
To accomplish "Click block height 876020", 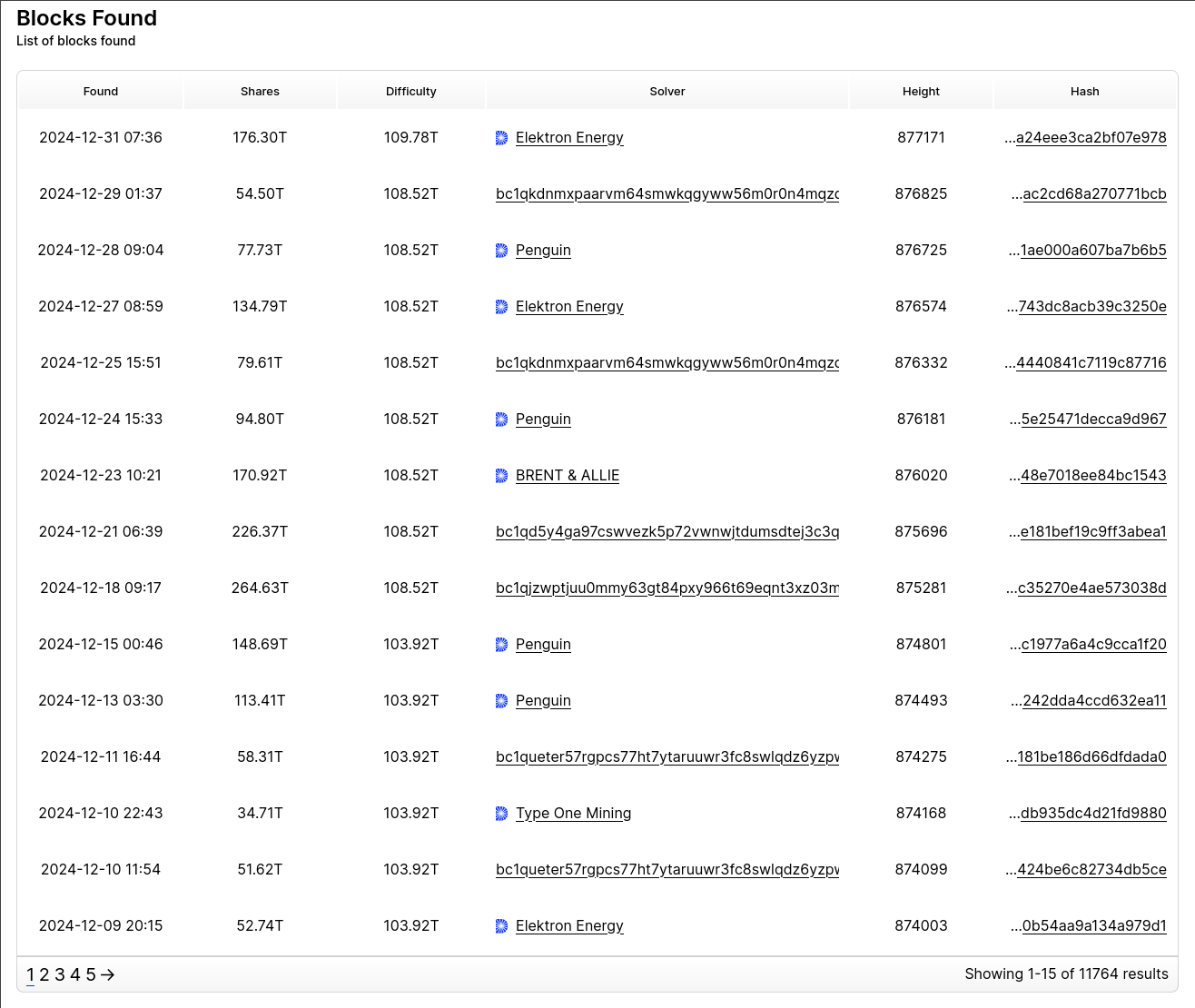I will tap(921, 476).
